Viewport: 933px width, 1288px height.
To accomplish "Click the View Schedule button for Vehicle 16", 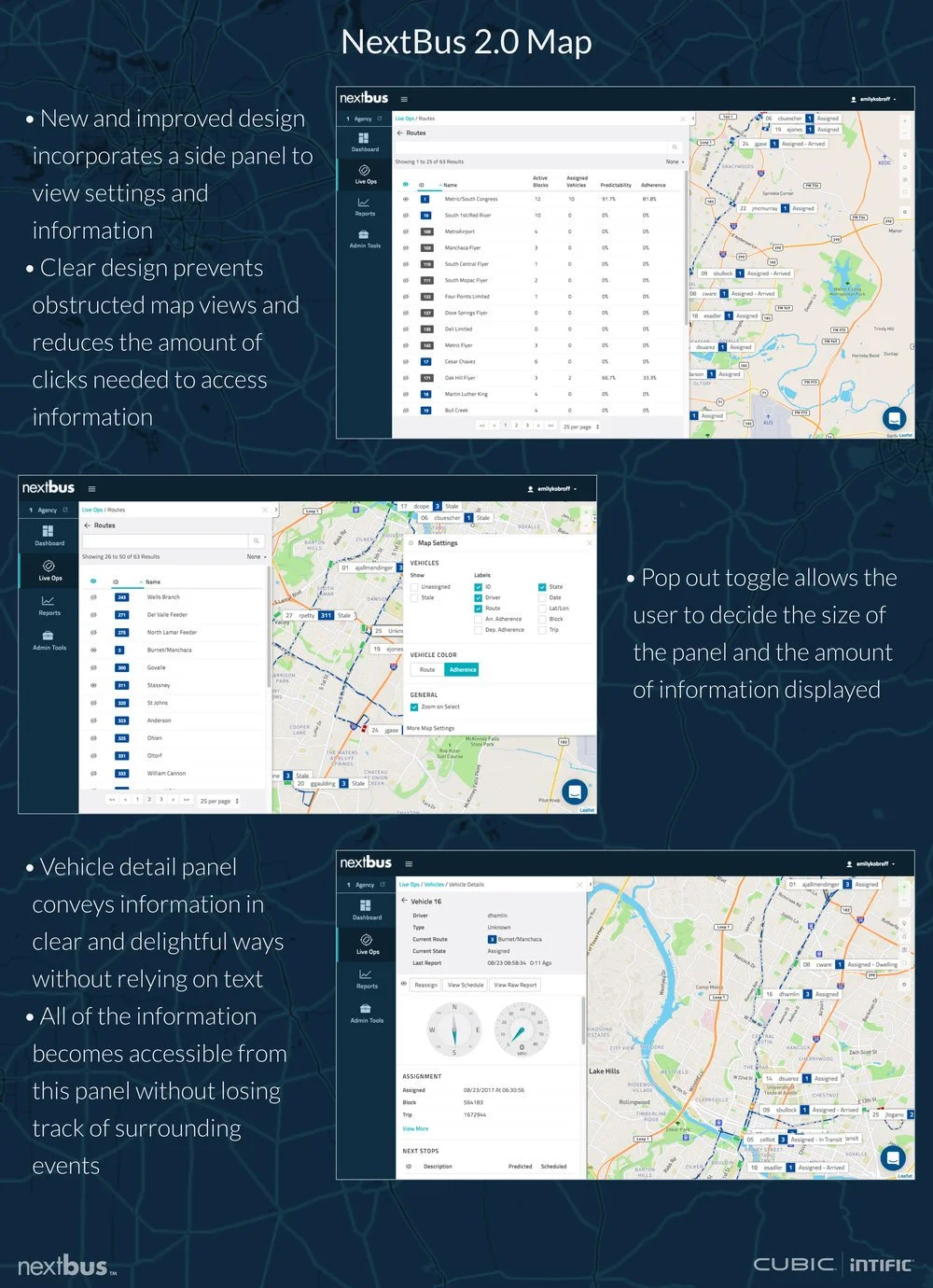I will (466, 985).
